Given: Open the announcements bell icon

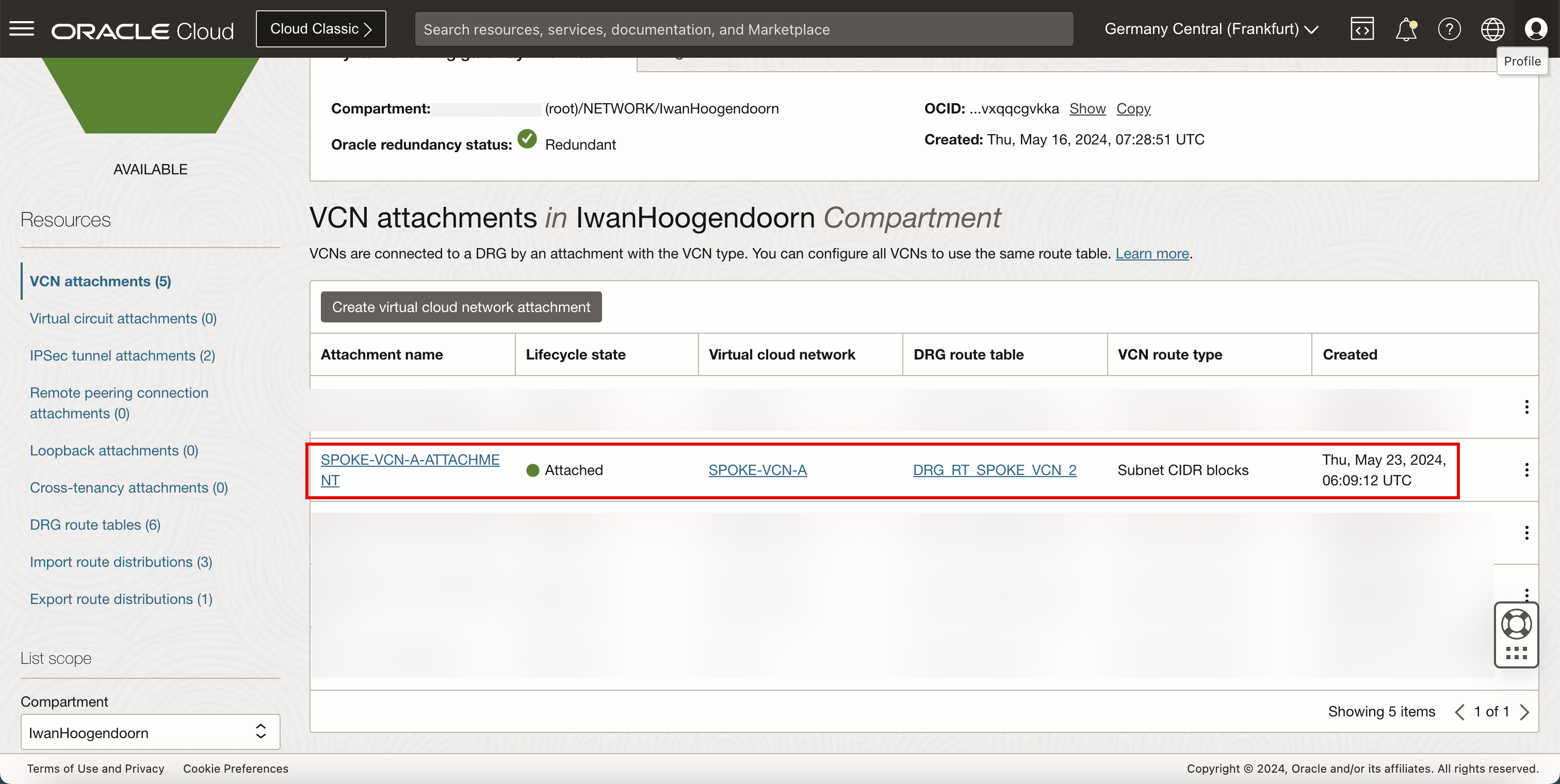Looking at the screenshot, I should click(1406, 29).
